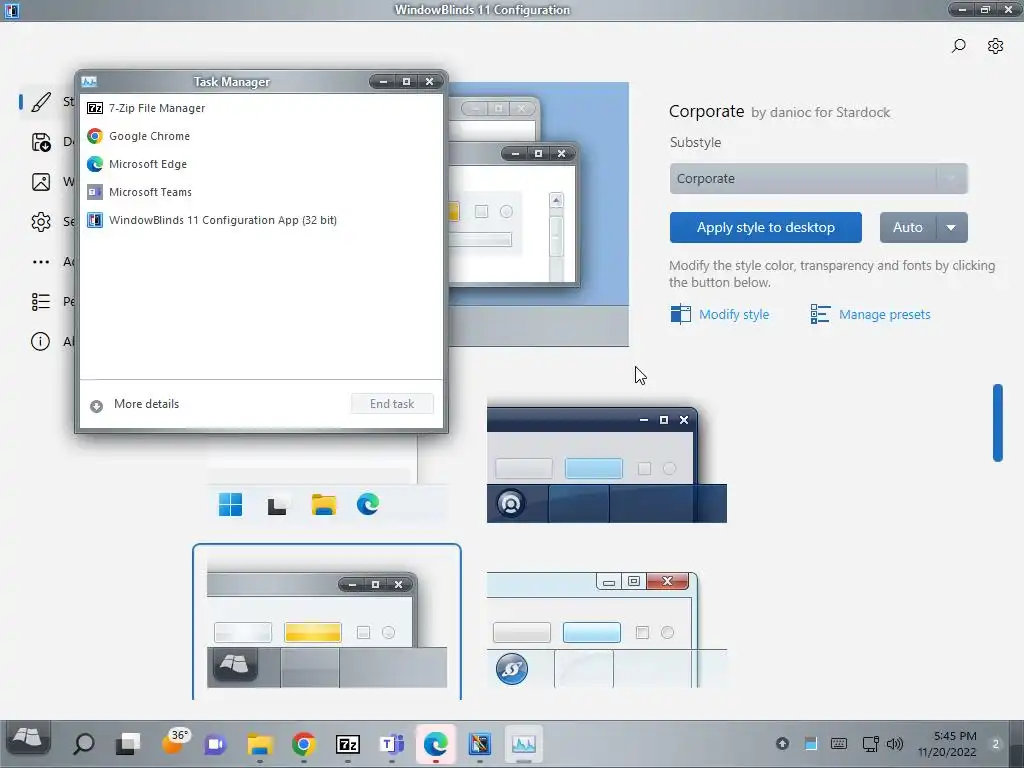Expand the Auto button dropdown arrow

tap(952, 227)
